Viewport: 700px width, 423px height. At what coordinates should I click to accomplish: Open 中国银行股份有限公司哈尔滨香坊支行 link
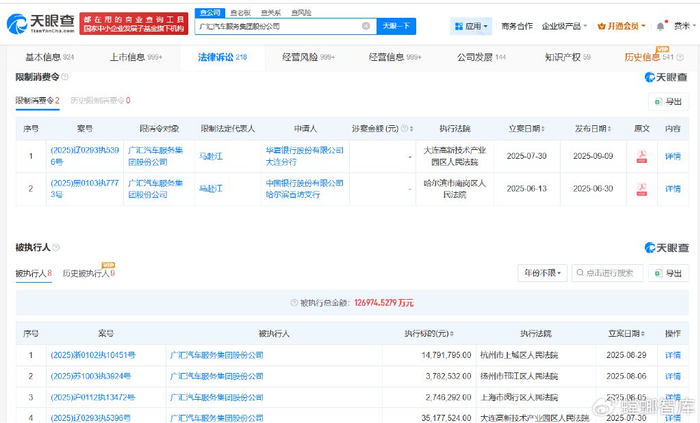click(x=304, y=189)
